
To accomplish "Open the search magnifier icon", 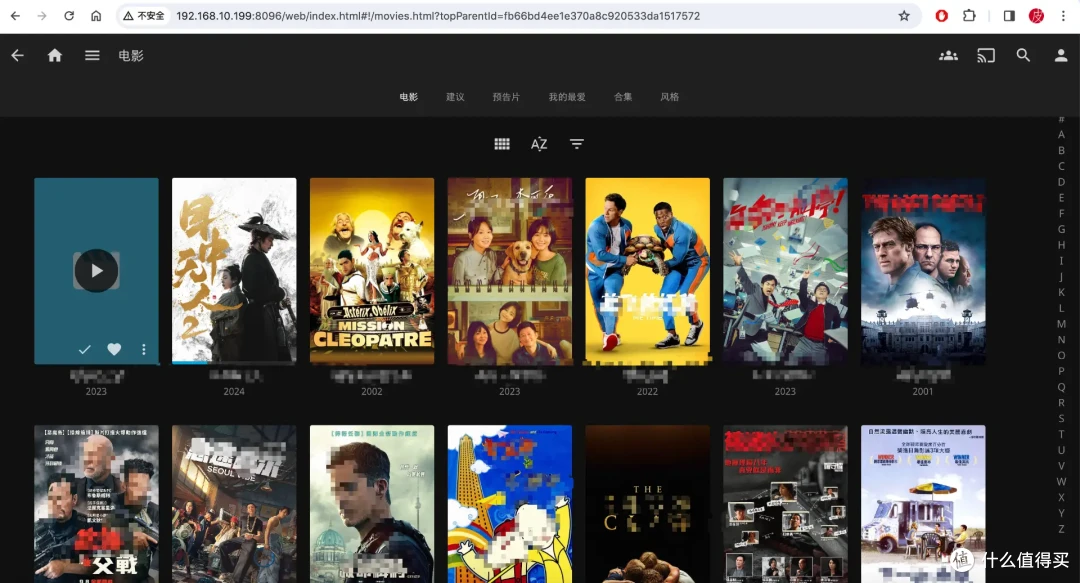I will click(1024, 56).
